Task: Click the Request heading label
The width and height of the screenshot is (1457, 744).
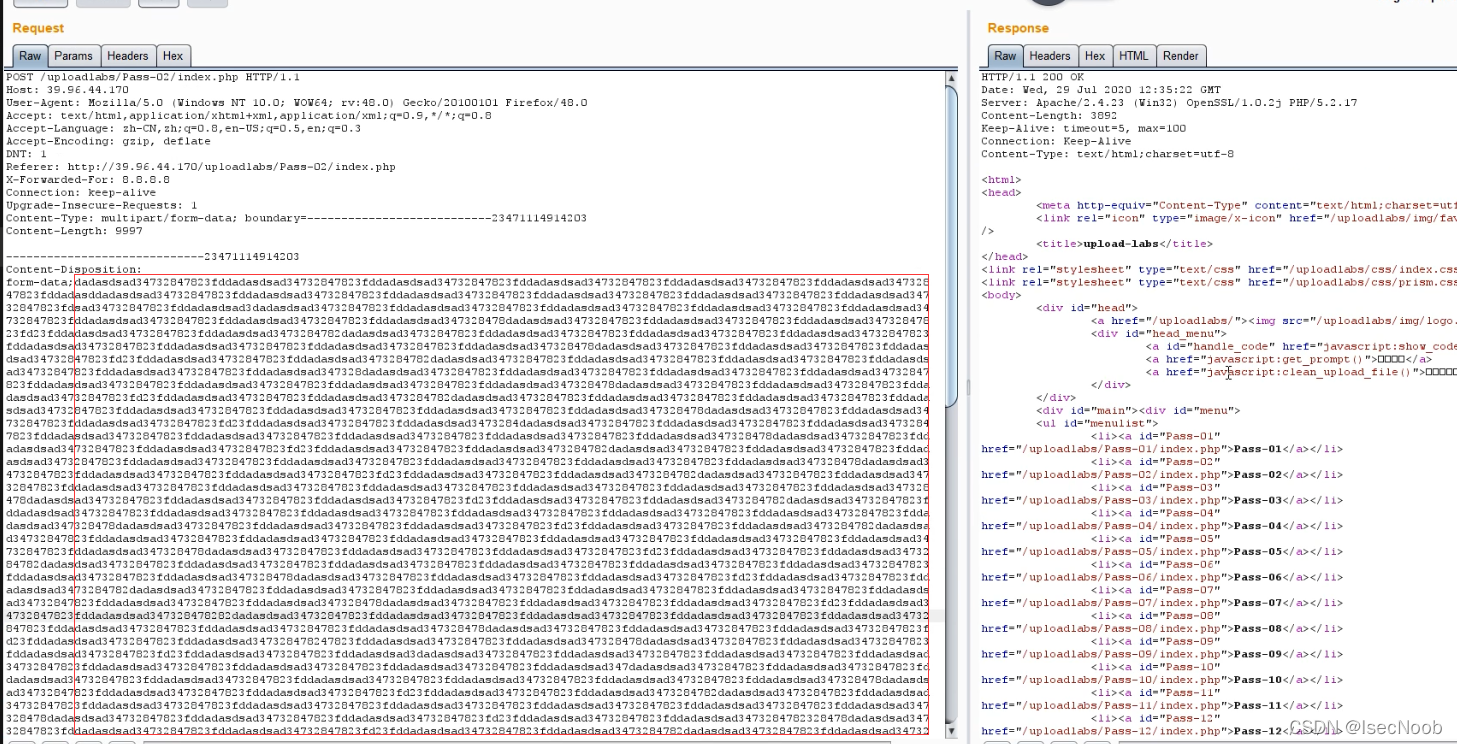Action: (38, 28)
